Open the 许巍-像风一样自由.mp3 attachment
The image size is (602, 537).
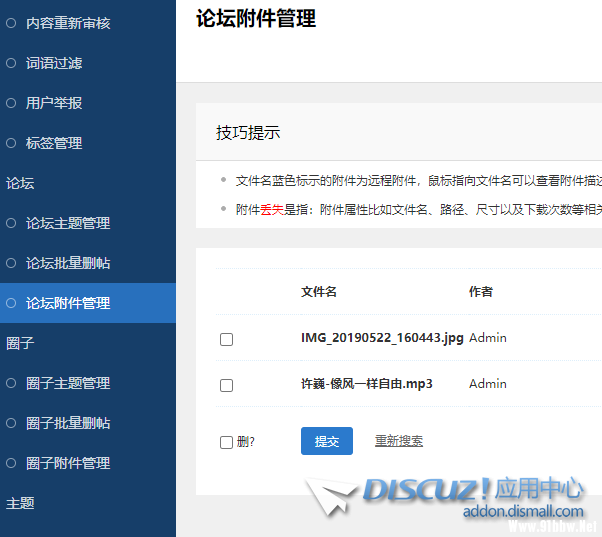(x=366, y=384)
